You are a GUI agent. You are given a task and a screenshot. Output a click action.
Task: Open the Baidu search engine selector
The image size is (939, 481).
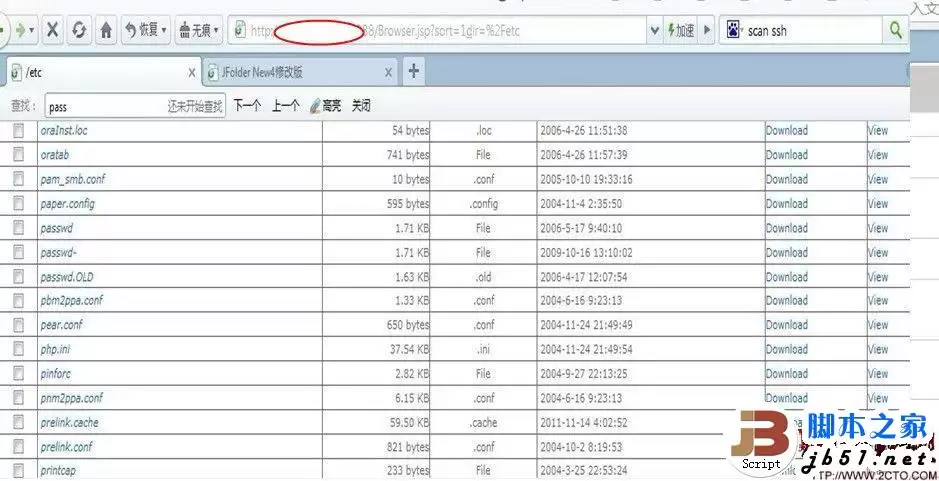point(734,30)
